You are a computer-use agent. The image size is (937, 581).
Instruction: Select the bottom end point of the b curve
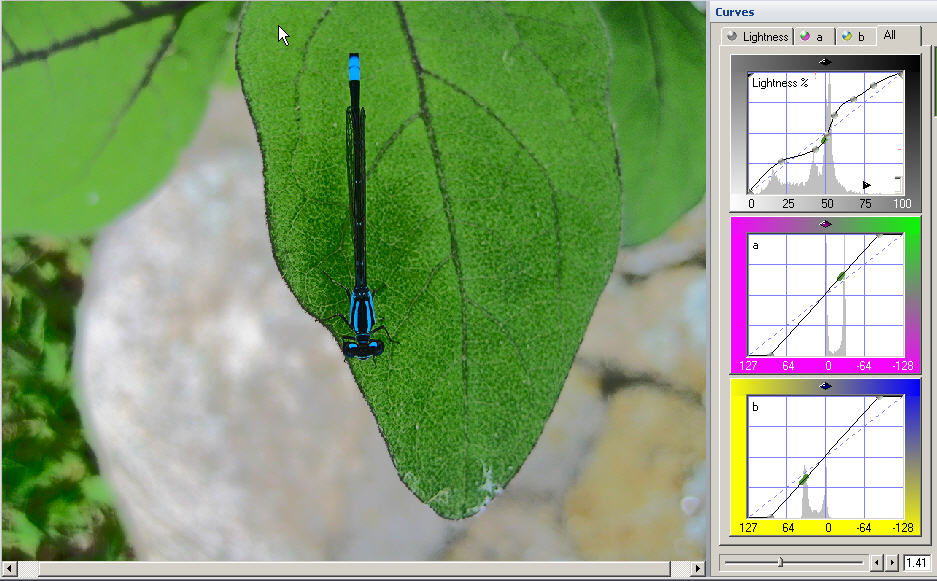pos(771,516)
